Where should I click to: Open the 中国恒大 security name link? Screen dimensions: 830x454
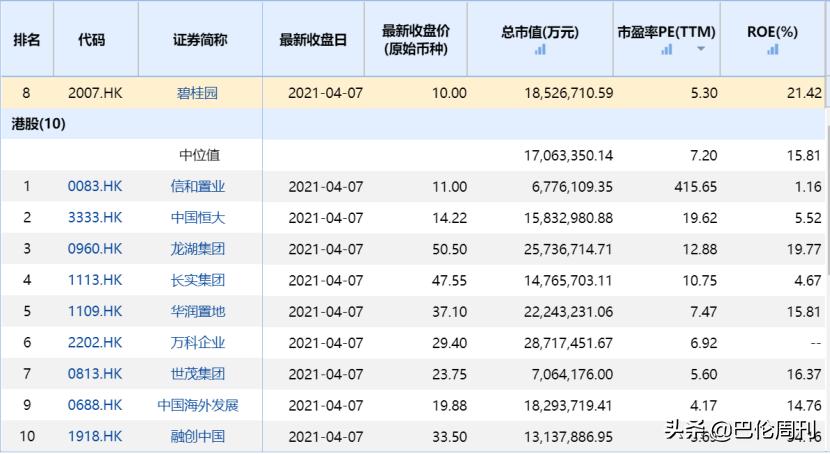pyautogui.click(x=198, y=217)
